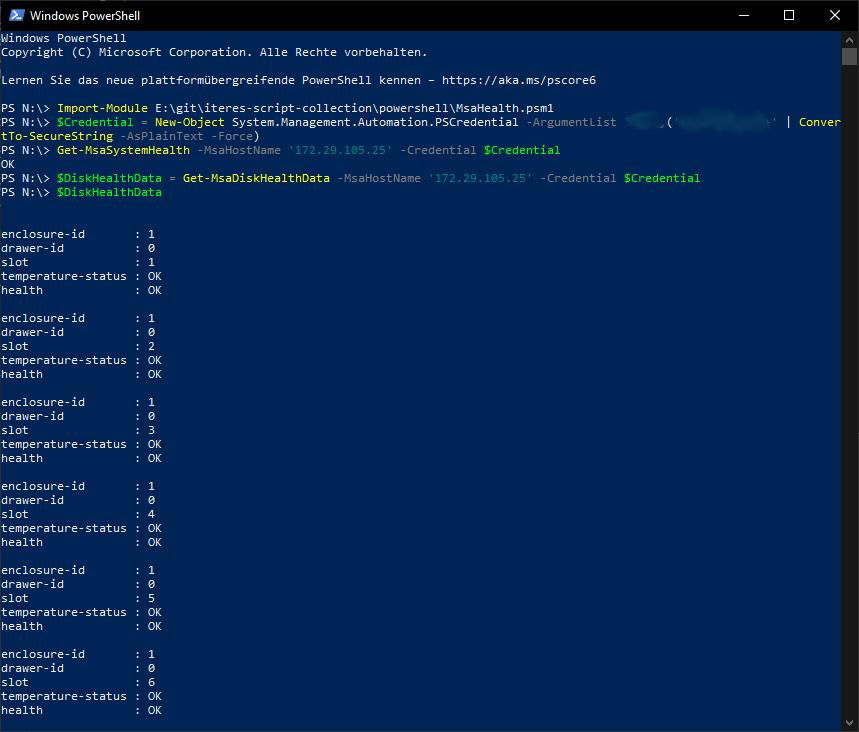Click the '-AsPlainText' parameter
This screenshot has height=732, width=859.
click(162, 136)
